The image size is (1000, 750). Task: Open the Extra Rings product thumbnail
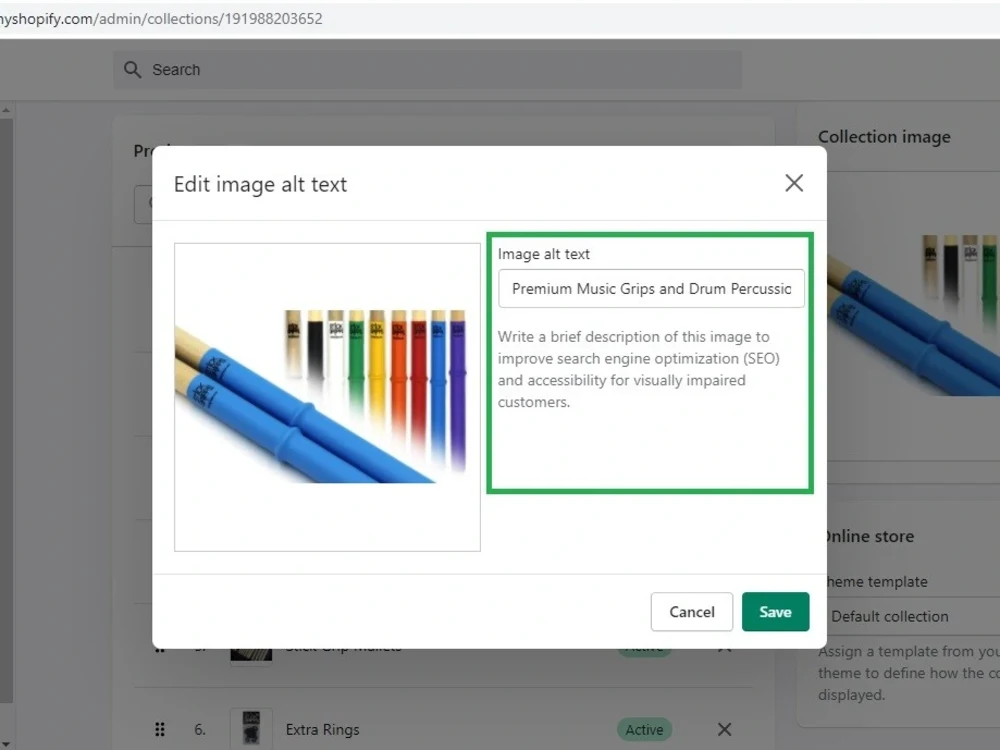(251, 728)
